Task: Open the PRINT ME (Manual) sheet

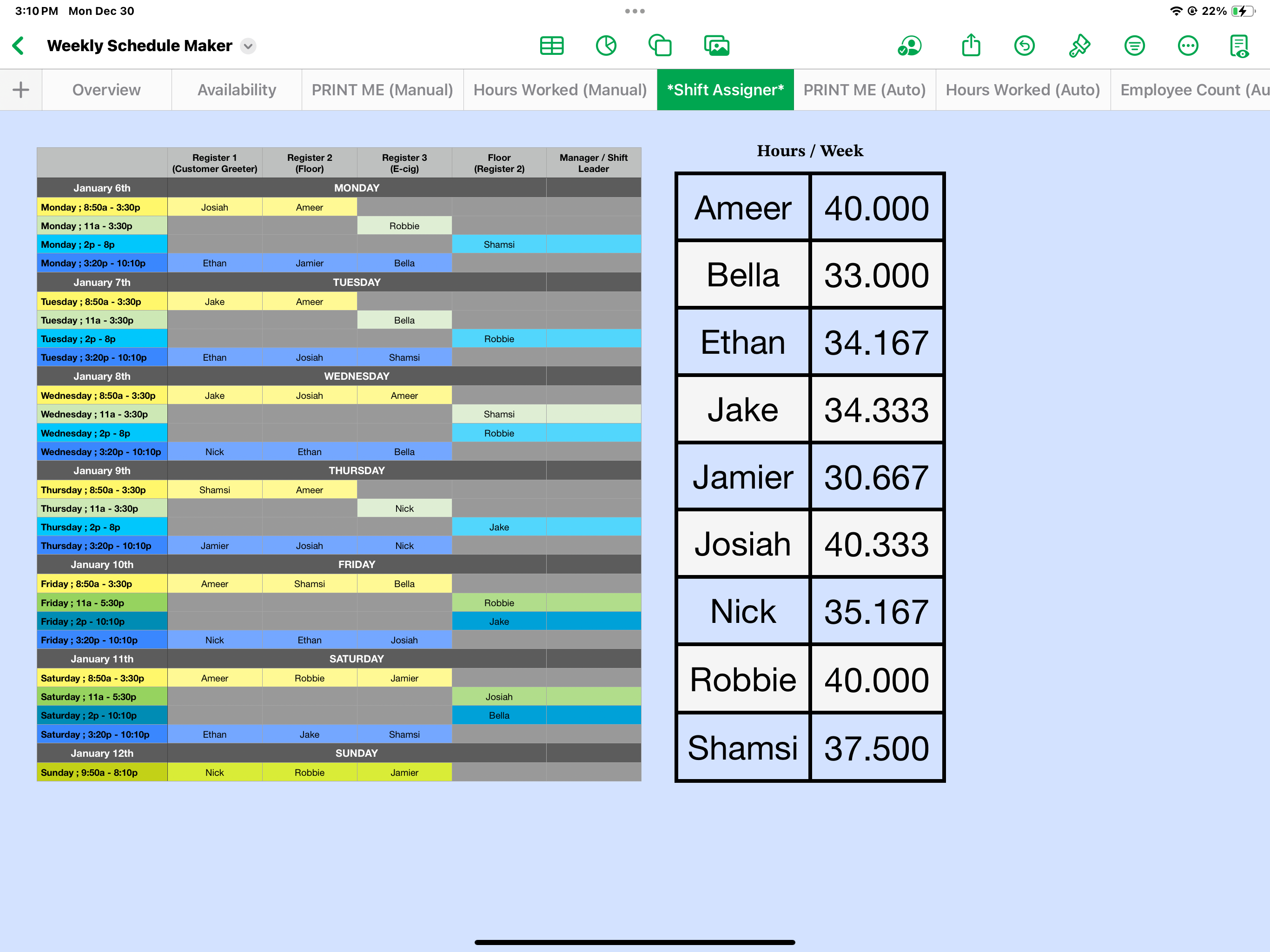Action: [382, 90]
